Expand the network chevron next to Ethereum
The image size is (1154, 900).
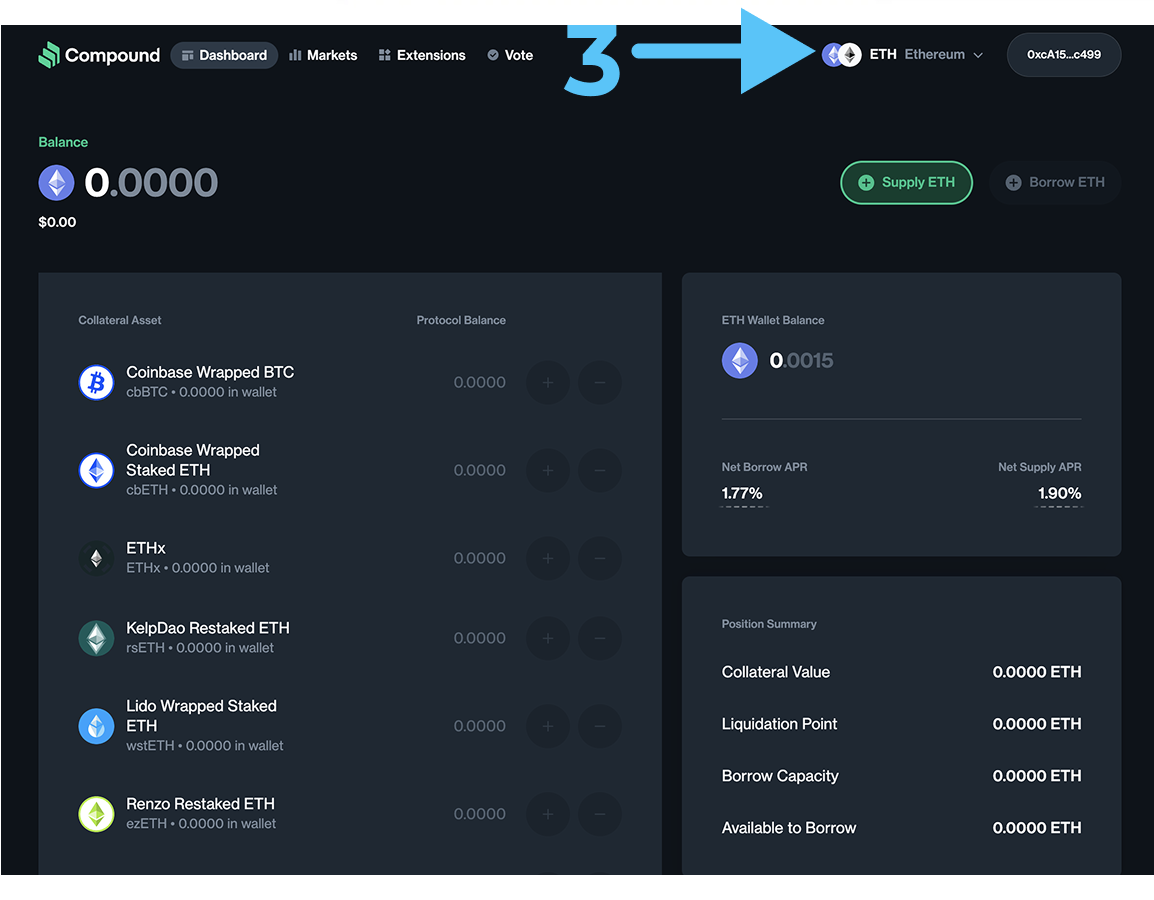click(x=978, y=55)
